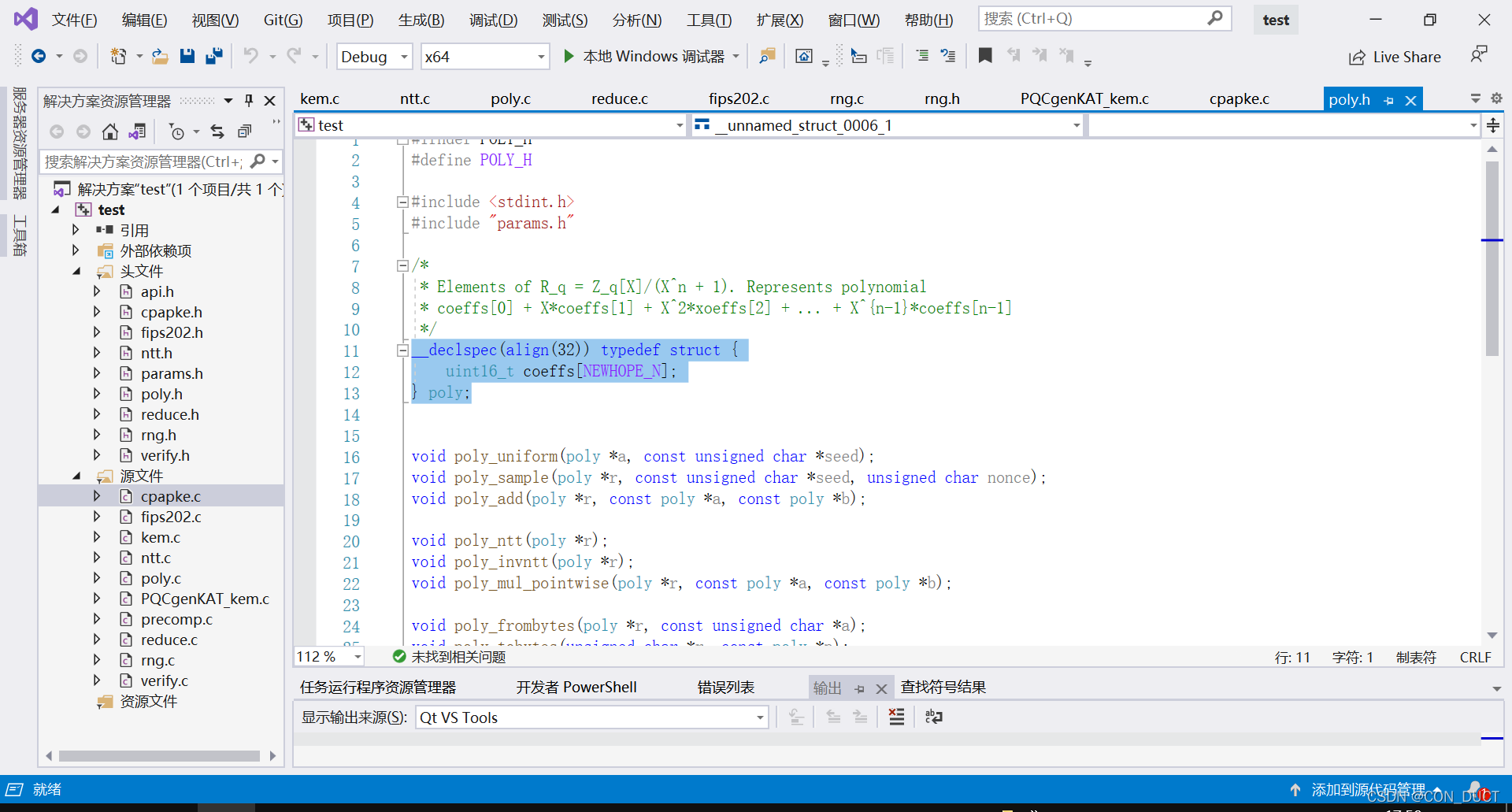Collapse the comment block at line 7
The width and height of the screenshot is (1512, 812).
pyautogui.click(x=402, y=265)
